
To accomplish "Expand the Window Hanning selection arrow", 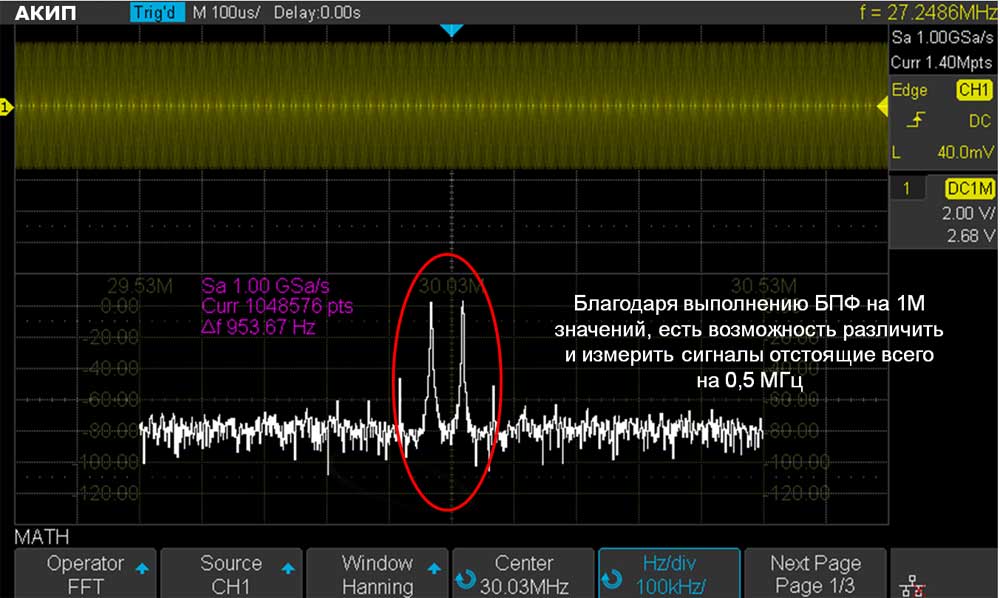I will (x=433, y=568).
